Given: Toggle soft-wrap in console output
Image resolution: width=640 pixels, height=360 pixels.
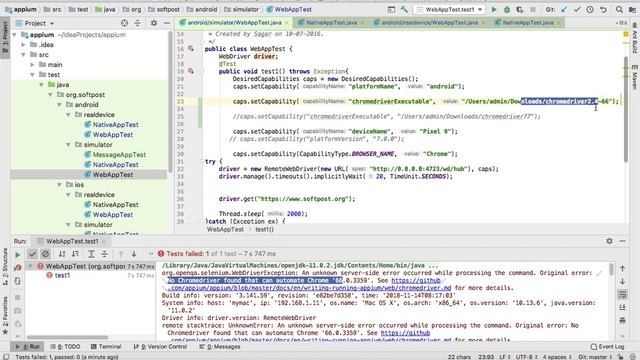Looking at the screenshot, I should click(x=622, y=294).
